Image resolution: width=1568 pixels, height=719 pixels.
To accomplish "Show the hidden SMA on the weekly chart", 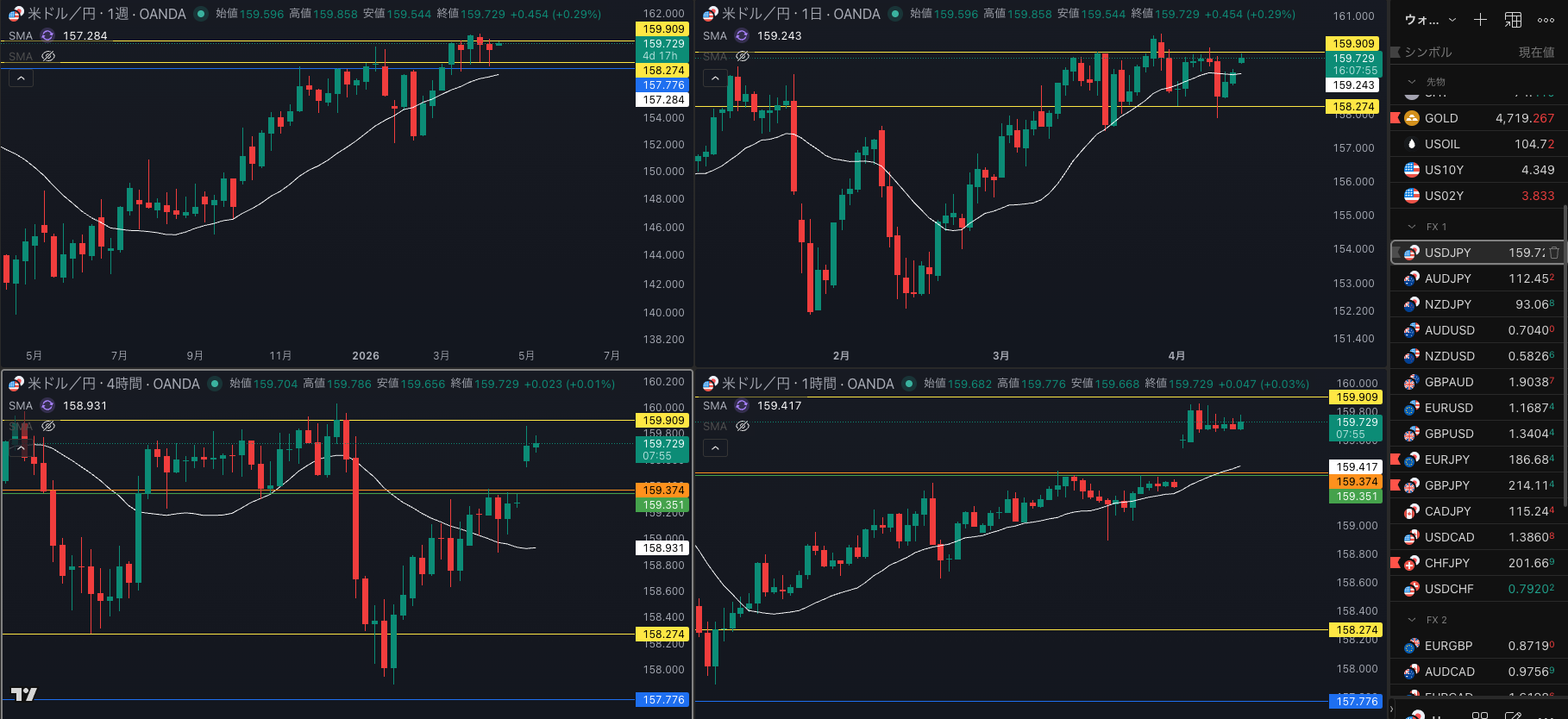I will [48, 56].
